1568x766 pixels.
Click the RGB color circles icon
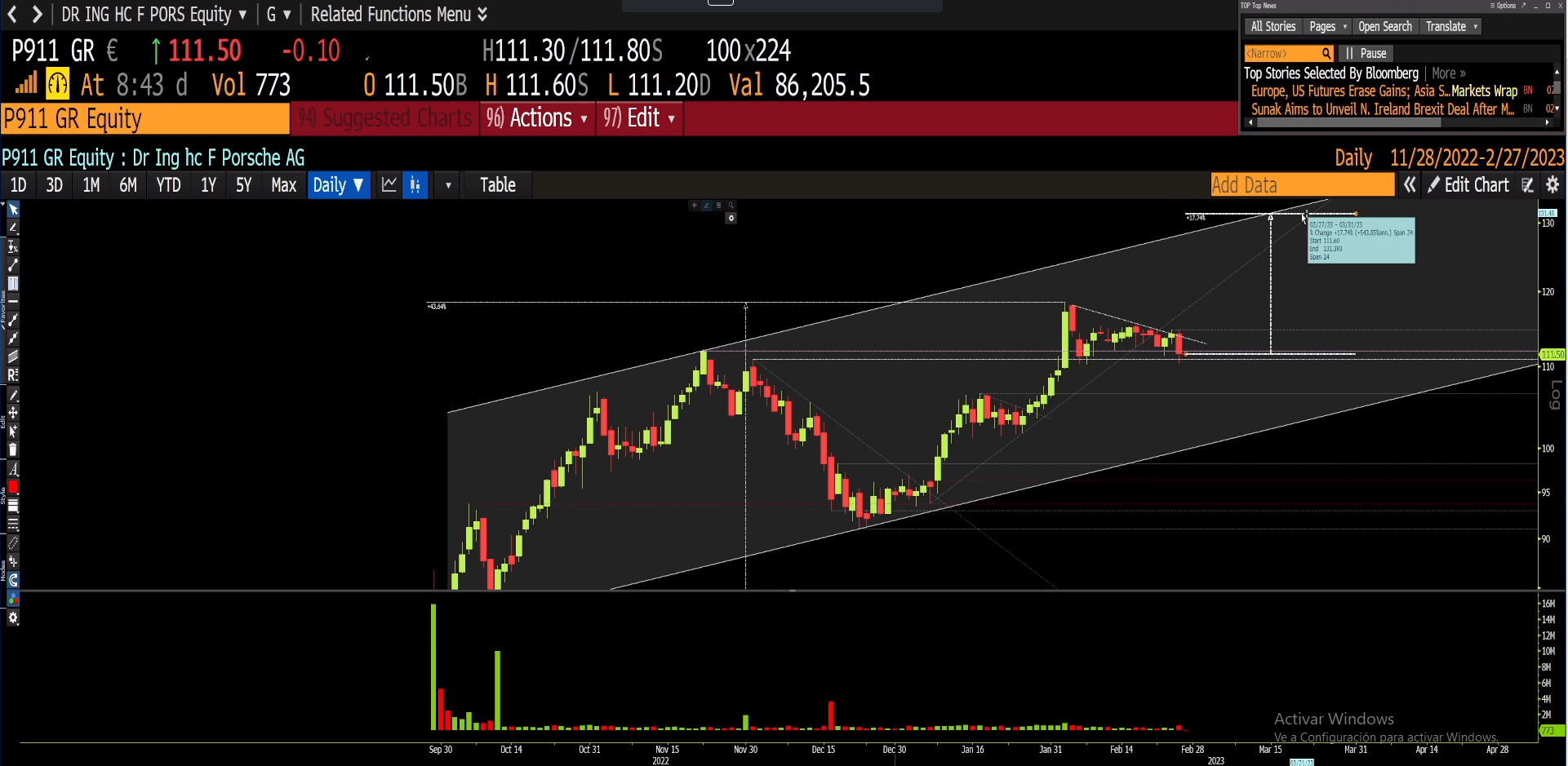[x=13, y=599]
